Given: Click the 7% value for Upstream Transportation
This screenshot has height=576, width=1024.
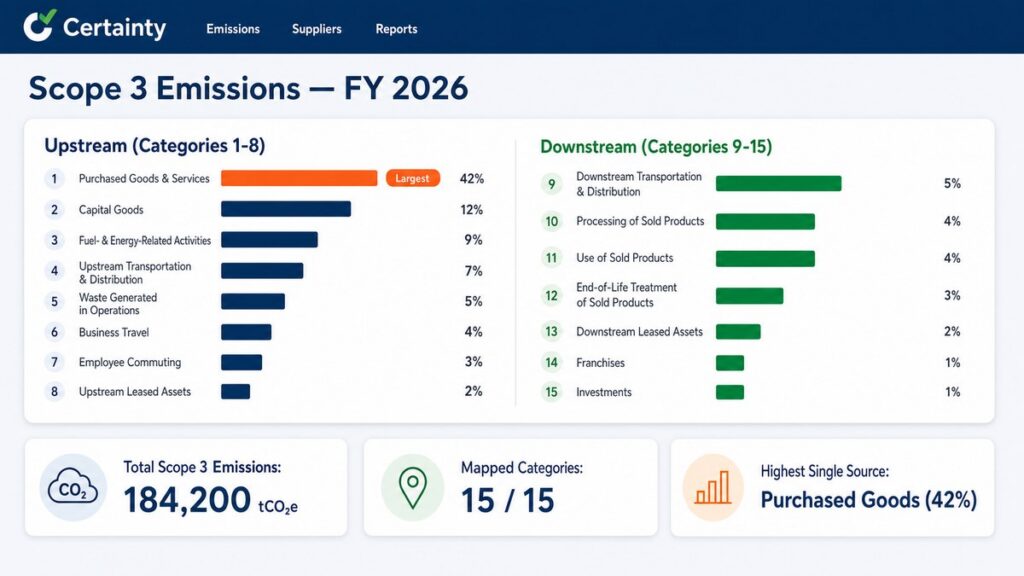Looking at the screenshot, I should tap(473, 270).
